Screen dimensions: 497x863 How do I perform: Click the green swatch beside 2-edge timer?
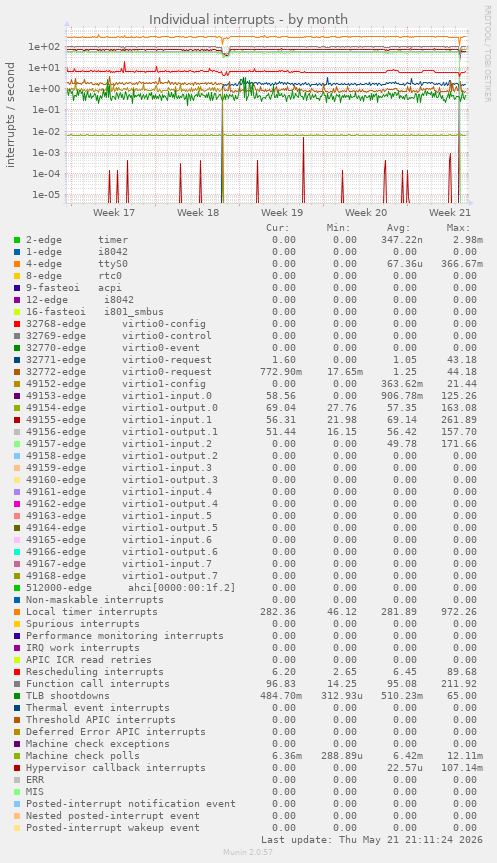click(x=17, y=240)
